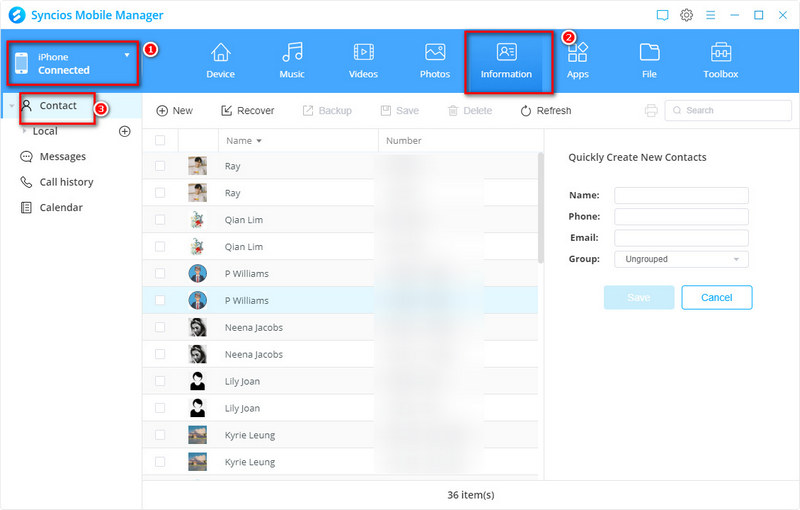The image size is (800, 510).
Task: Click the Save toolbar button
Action: pyautogui.click(x=399, y=111)
